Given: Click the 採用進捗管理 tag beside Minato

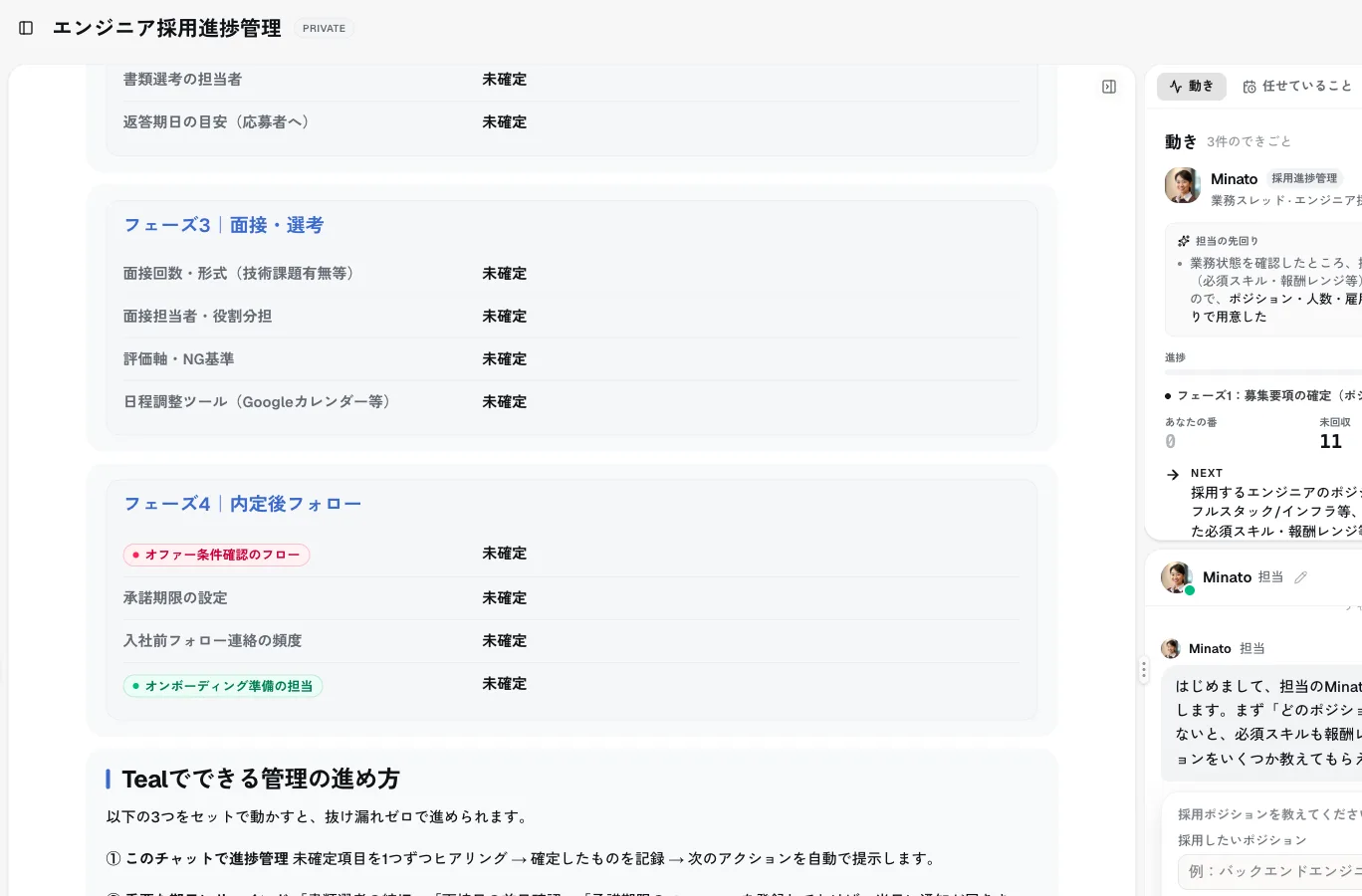Looking at the screenshot, I should [1304, 178].
